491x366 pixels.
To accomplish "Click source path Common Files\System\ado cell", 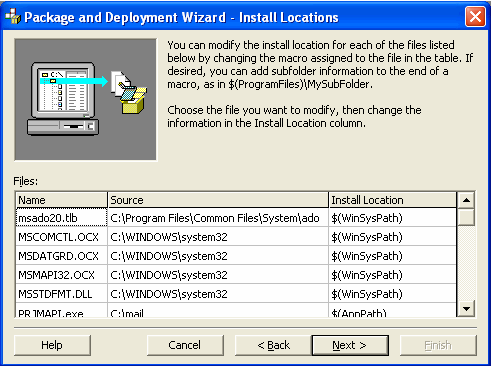I will click(218, 218).
